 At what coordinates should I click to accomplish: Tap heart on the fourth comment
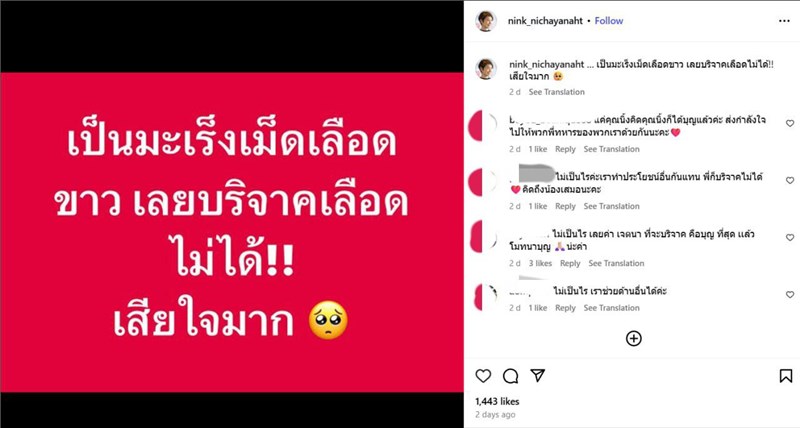point(790,295)
